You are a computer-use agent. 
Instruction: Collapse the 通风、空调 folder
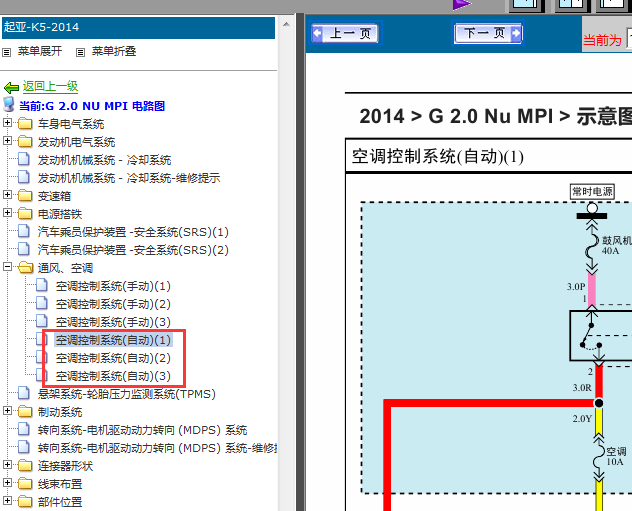(x=7, y=266)
